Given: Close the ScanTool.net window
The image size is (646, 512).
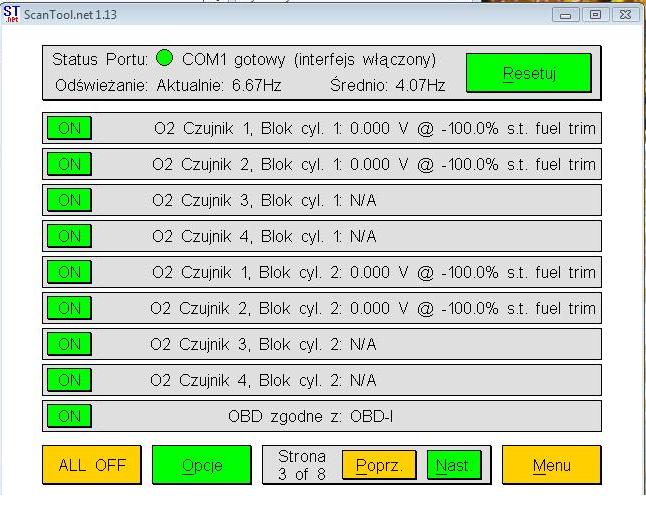Looking at the screenshot, I should pyautogui.click(x=624, y=15).
